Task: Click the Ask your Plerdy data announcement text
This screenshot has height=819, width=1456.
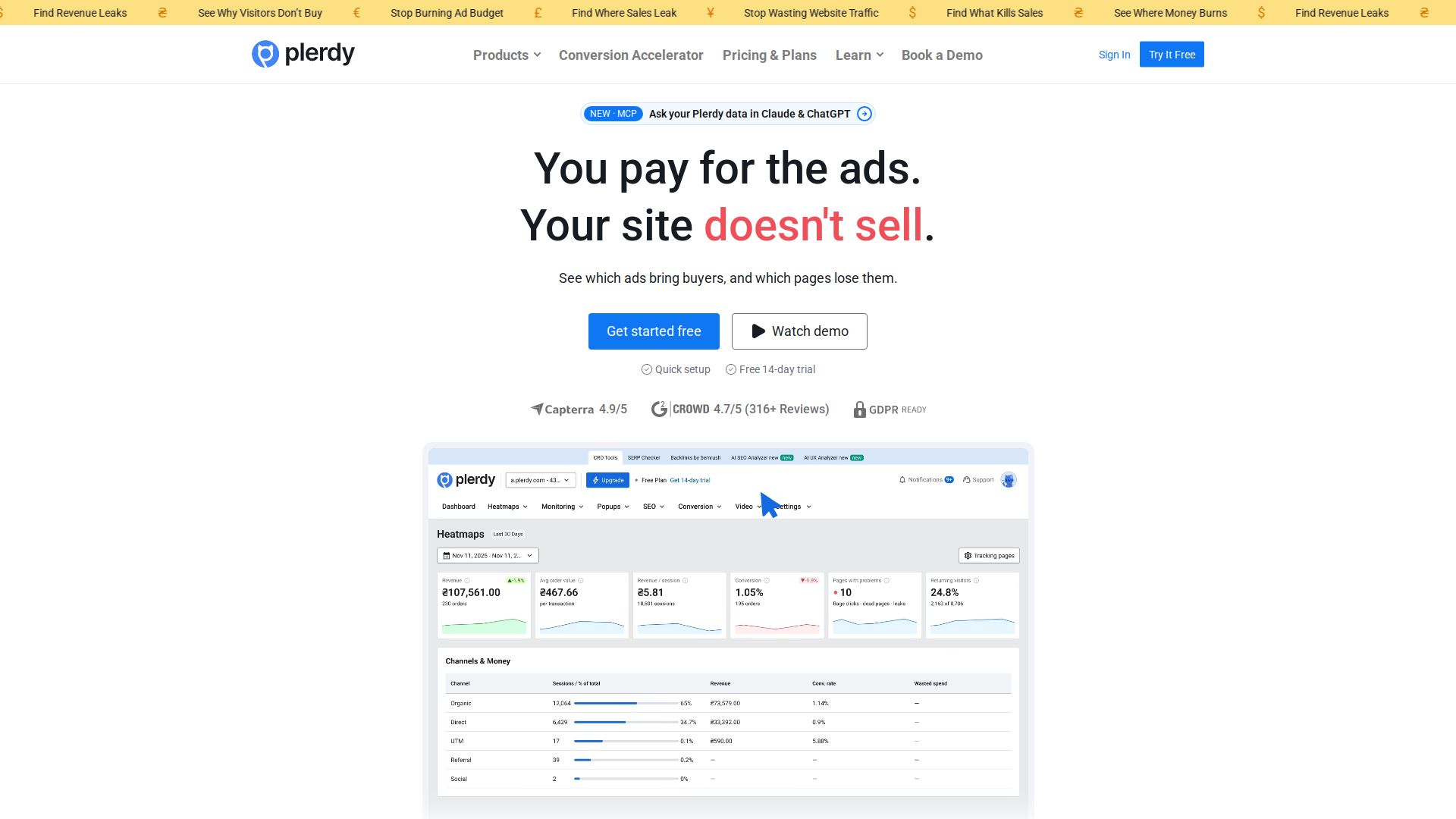Action: click(749, 114)
